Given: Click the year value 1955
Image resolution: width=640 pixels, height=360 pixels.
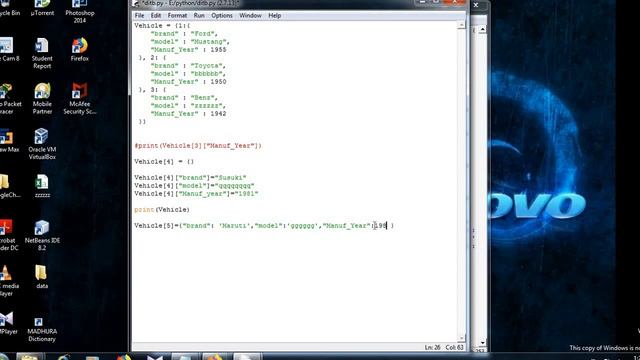Looking at the screenshot, I should pos(218,50).
